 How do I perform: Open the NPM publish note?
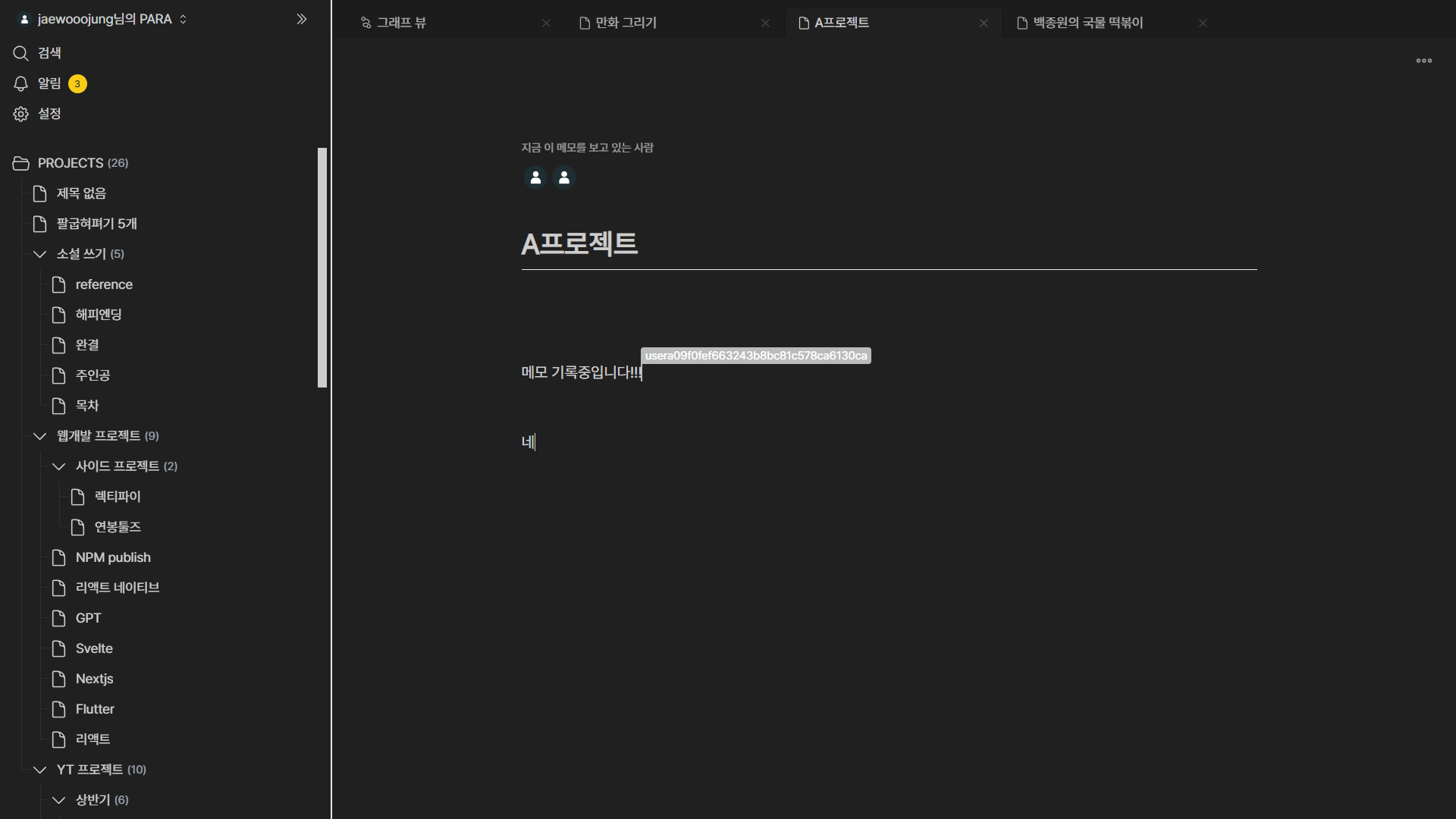tap(113, 557)
